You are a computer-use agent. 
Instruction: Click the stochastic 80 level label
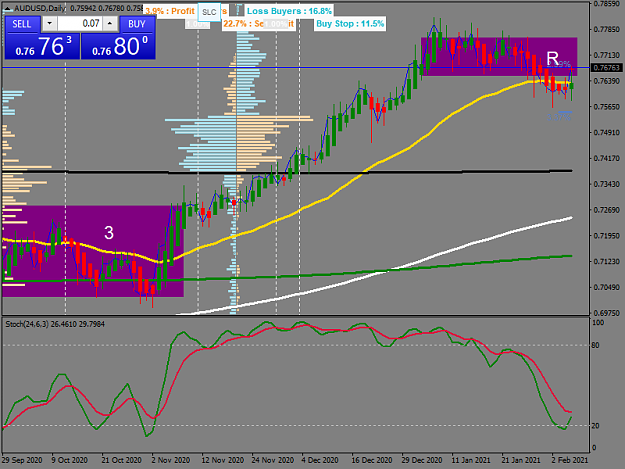tap(595, 345)
